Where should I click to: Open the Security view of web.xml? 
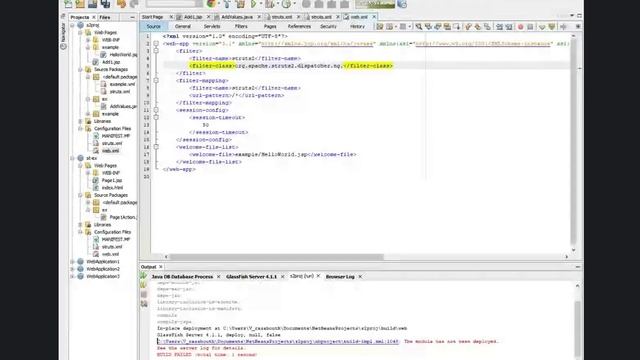(x=328, y=27)
